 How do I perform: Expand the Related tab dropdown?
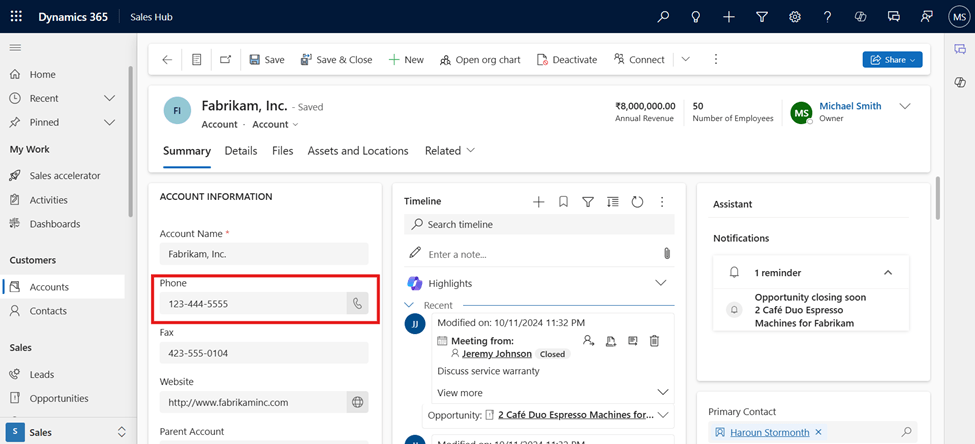tap(449, 151)
